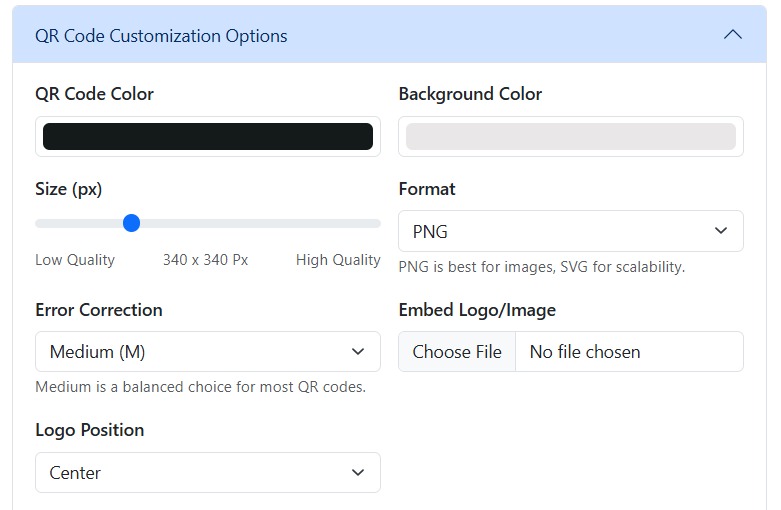Click the 'Size (px)' label
This screenshot has width=781, height=510.
[69, 189]
